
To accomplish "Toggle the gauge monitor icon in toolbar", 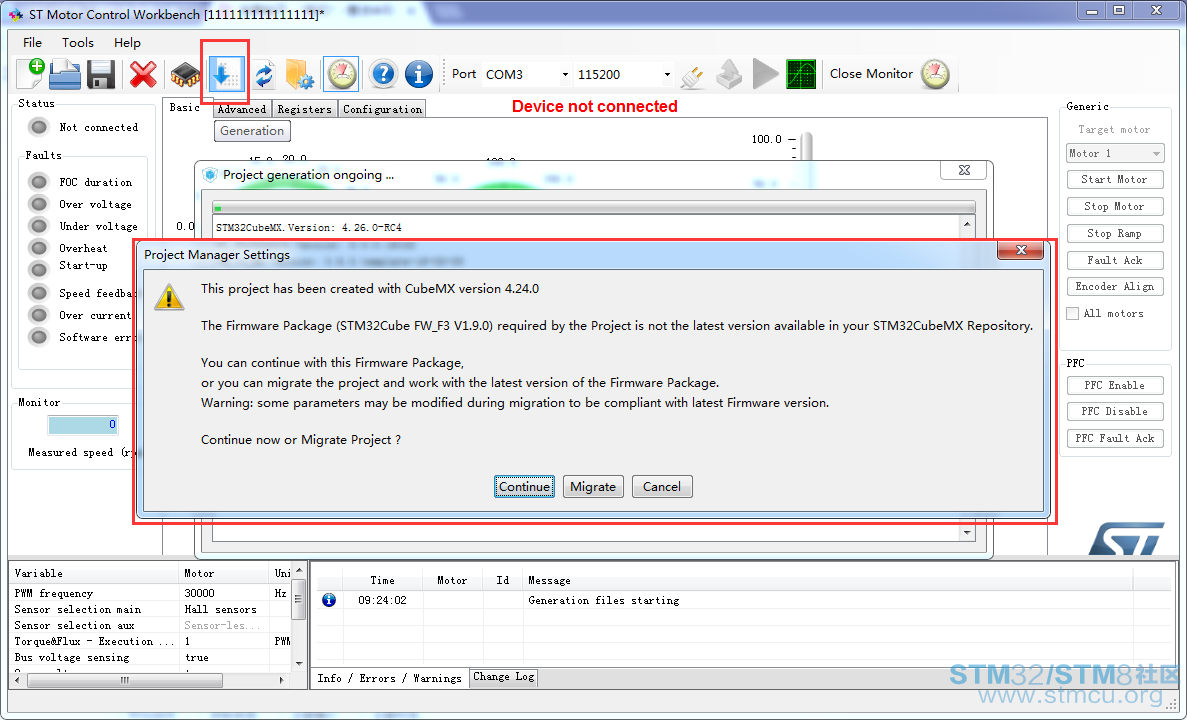I will 341,73.
